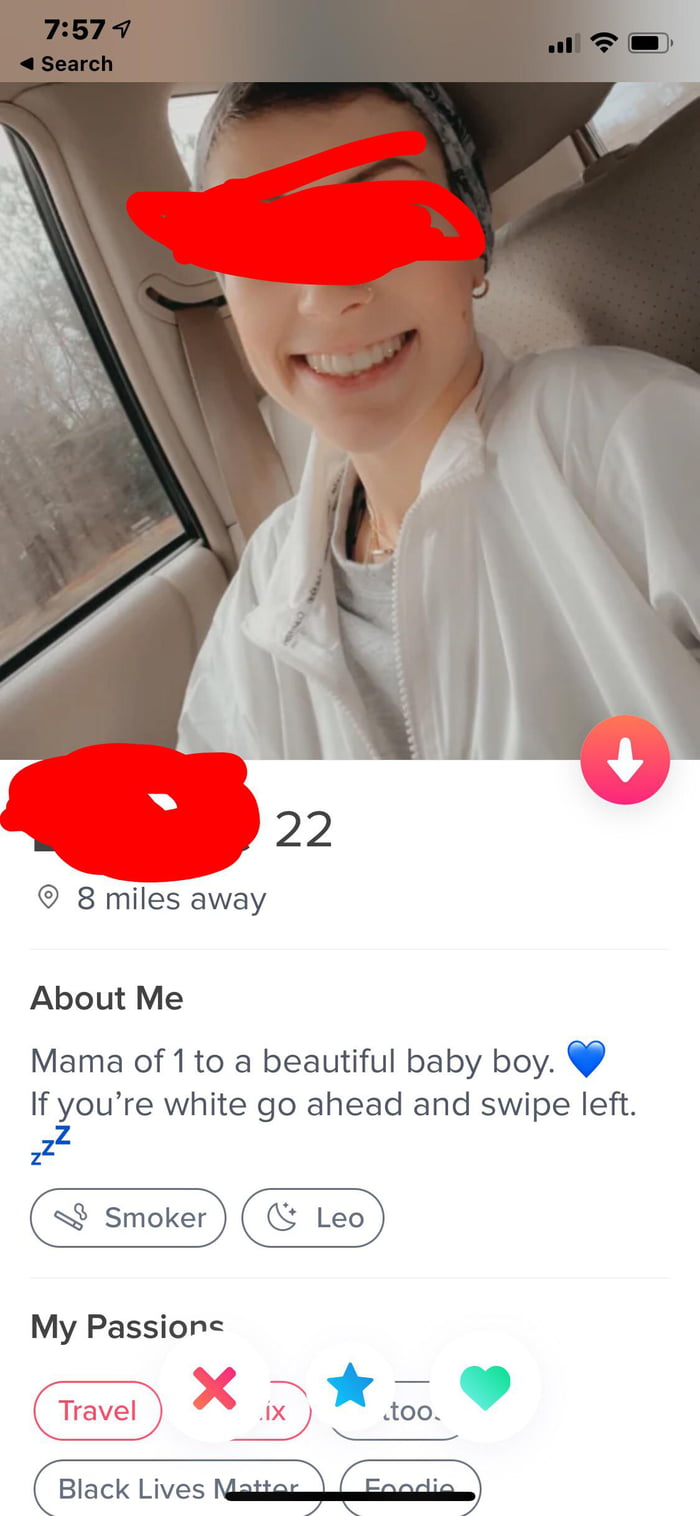
Task: Tap the Foodie passion chip
Action: (411, 1488)
